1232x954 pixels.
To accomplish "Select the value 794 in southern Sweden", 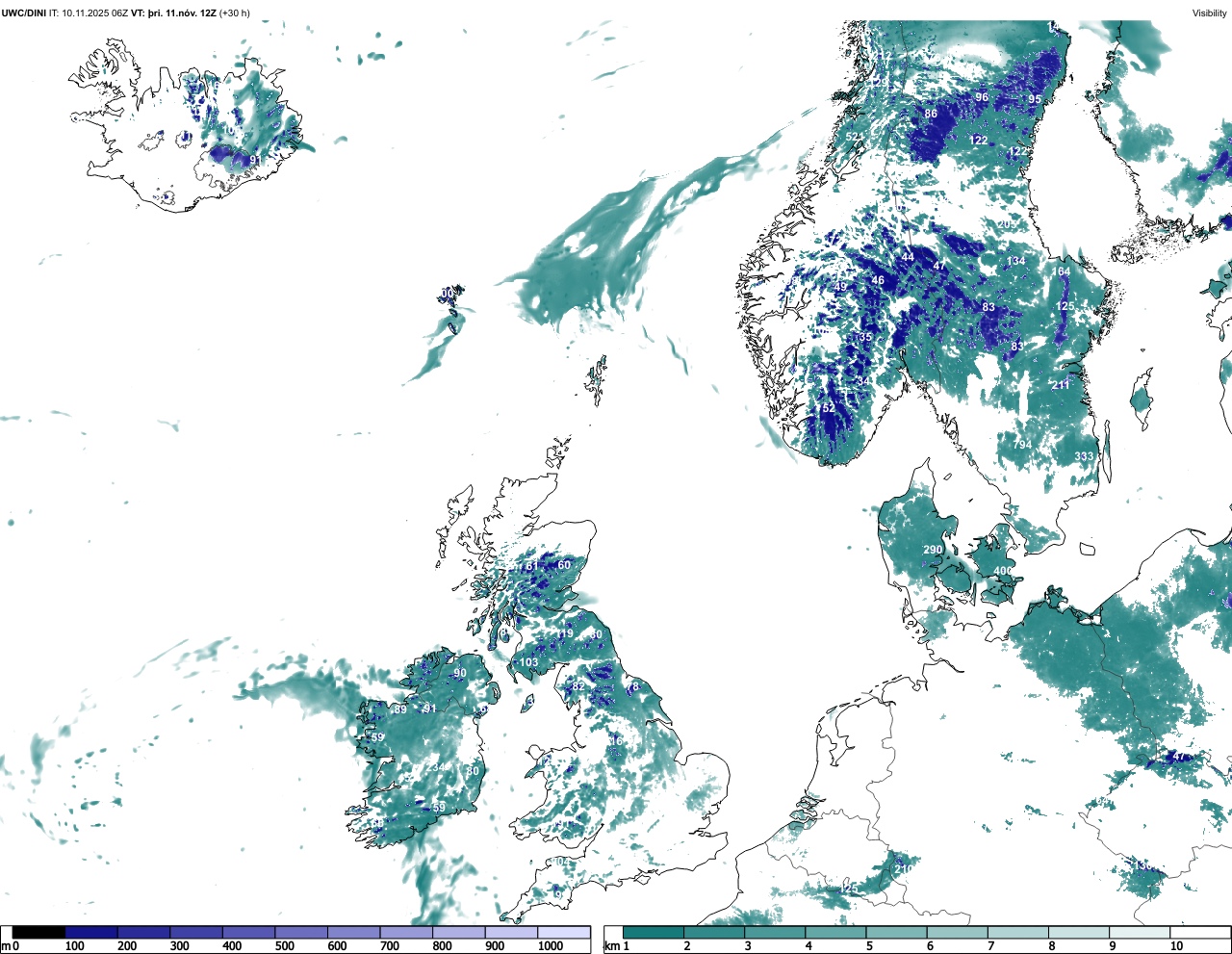I will 1022,445.
